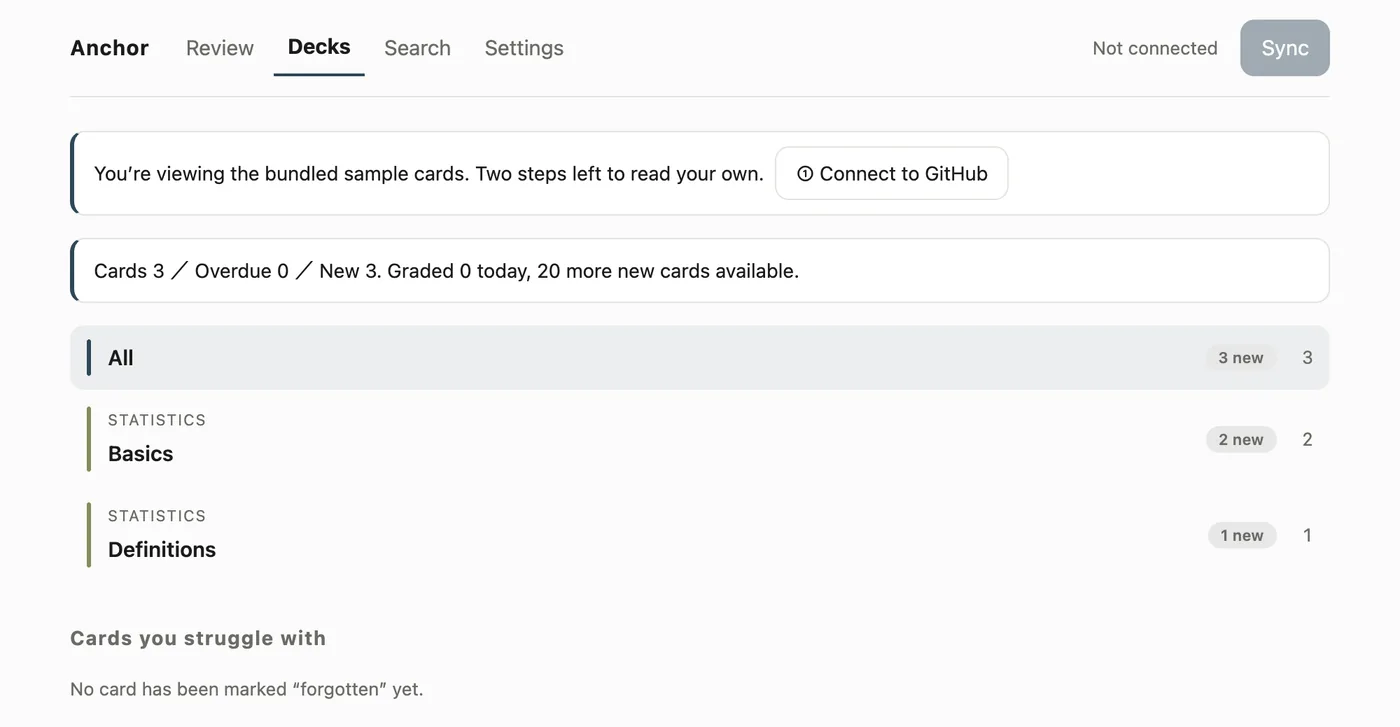Click the green accent bar beside Definitions
This screenshot has height=727, width=1400.
89,535
